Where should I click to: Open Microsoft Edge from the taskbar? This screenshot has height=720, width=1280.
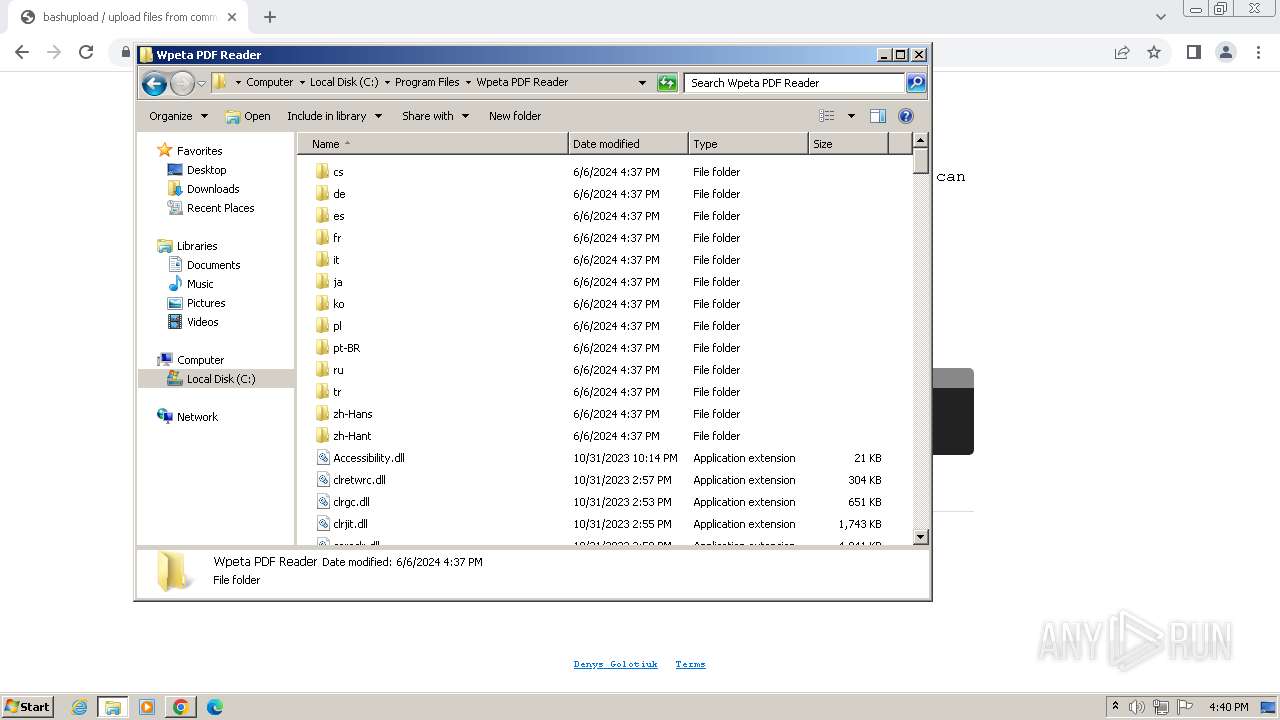pyautogui.click(x=215, y=707)
